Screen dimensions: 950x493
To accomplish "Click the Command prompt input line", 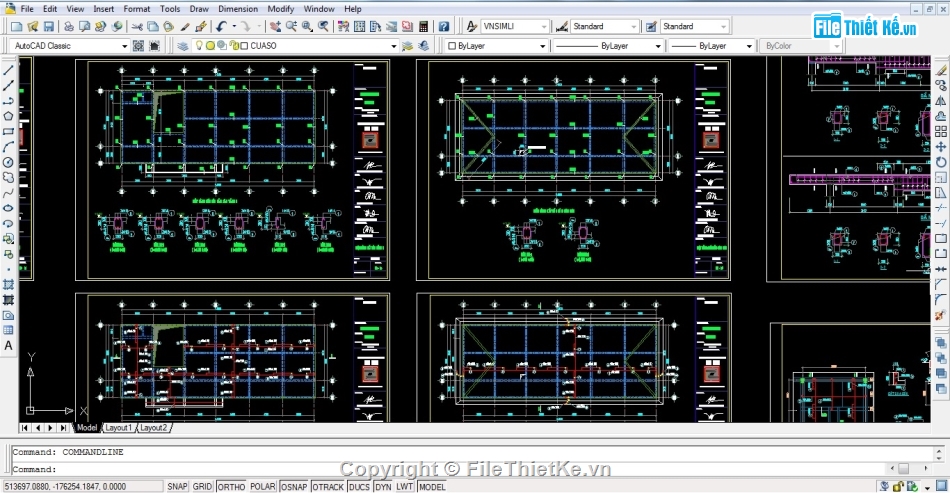I will coord(448,469).
